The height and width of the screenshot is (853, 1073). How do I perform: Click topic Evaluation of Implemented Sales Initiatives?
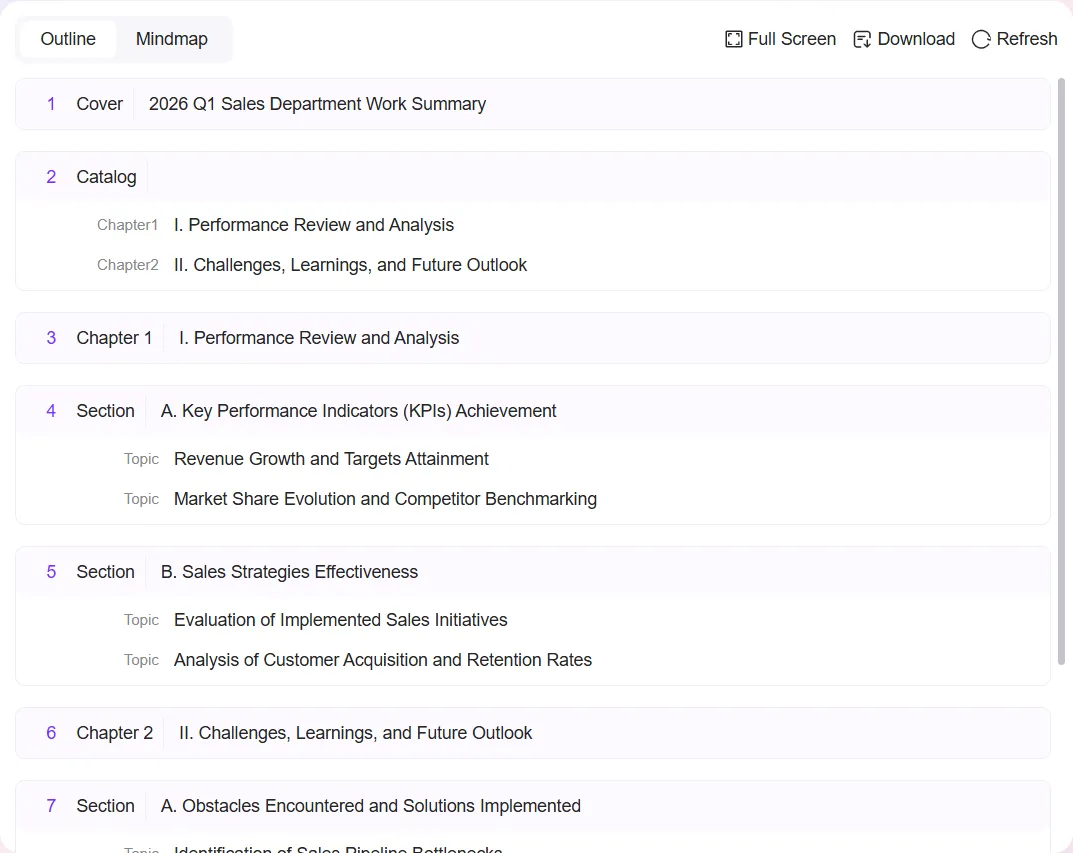[x=340, y=620]
